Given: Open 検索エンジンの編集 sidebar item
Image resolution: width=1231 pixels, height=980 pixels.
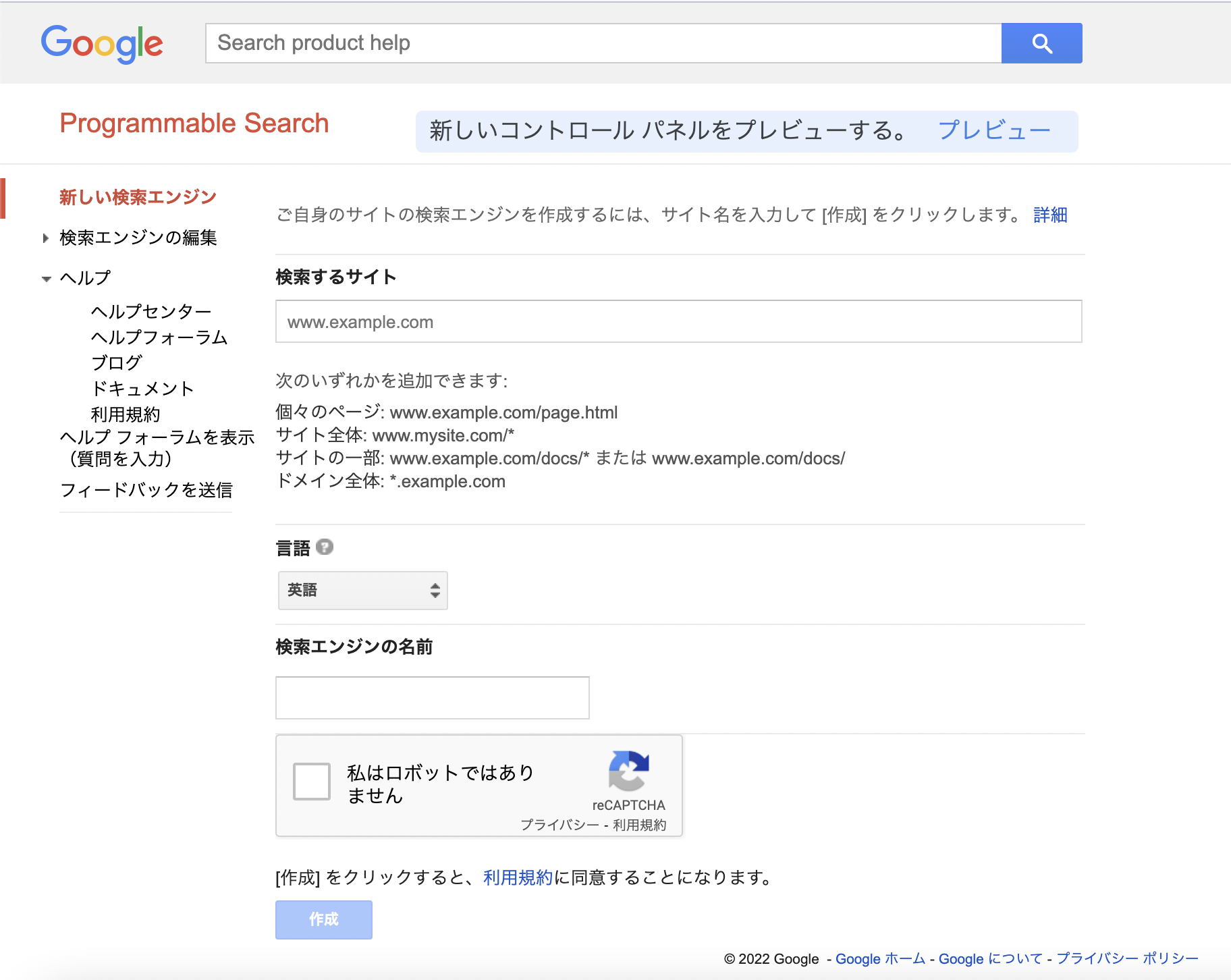Looking at the screenshot, I should pyautogui.click(x=138, y=238).
